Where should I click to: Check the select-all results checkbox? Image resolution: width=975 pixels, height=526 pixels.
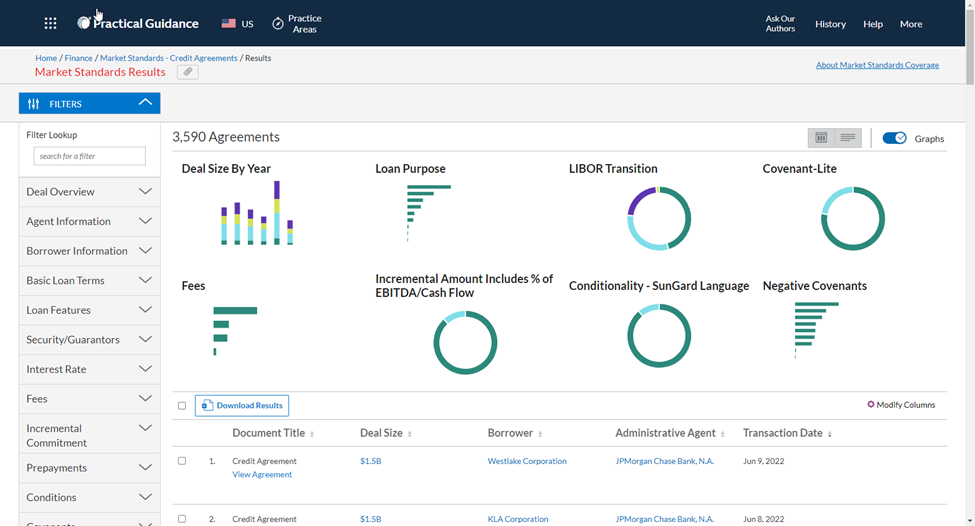coord(182,405)
